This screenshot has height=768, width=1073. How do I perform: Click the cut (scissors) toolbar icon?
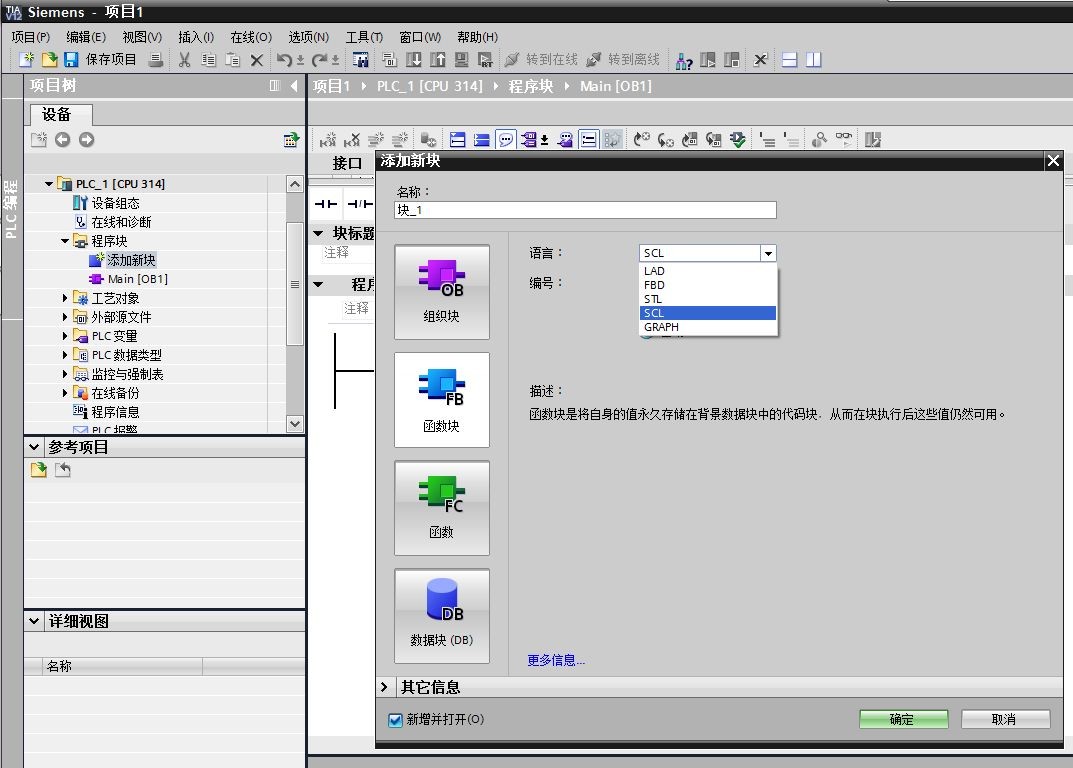pyautogui.click(x=184, y=60)
